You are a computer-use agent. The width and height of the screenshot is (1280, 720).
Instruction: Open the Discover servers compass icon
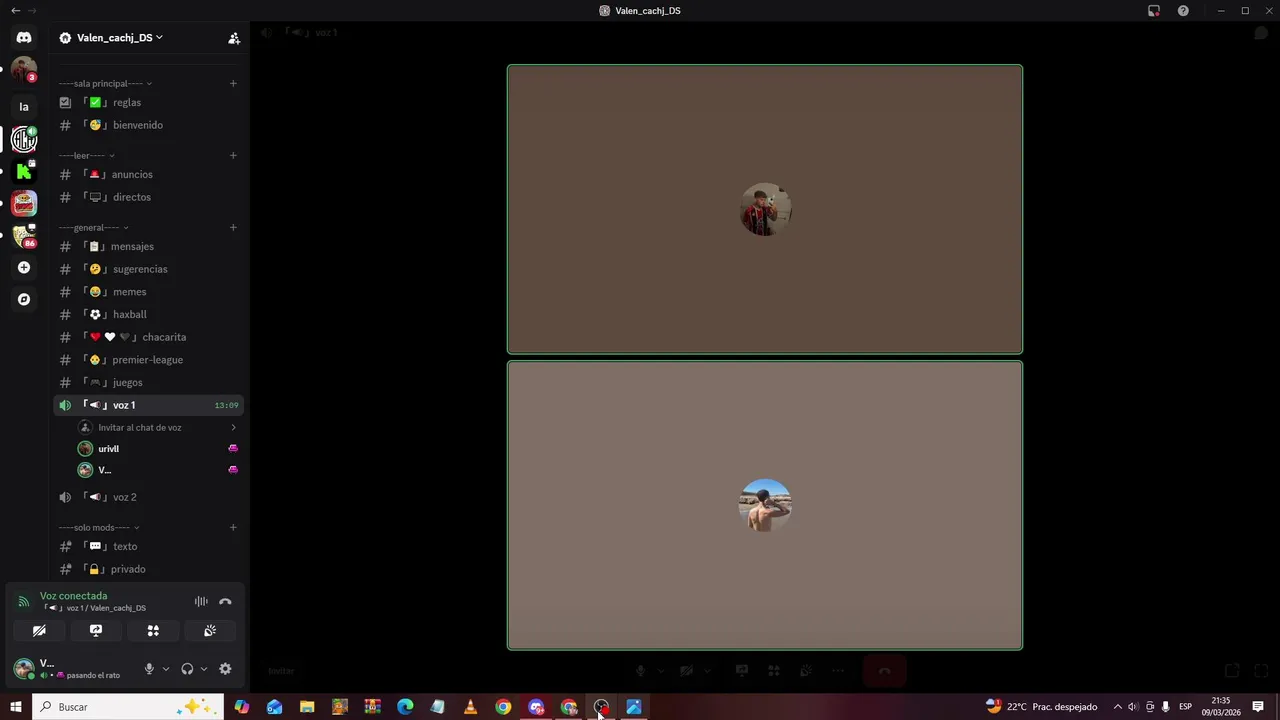24,299
